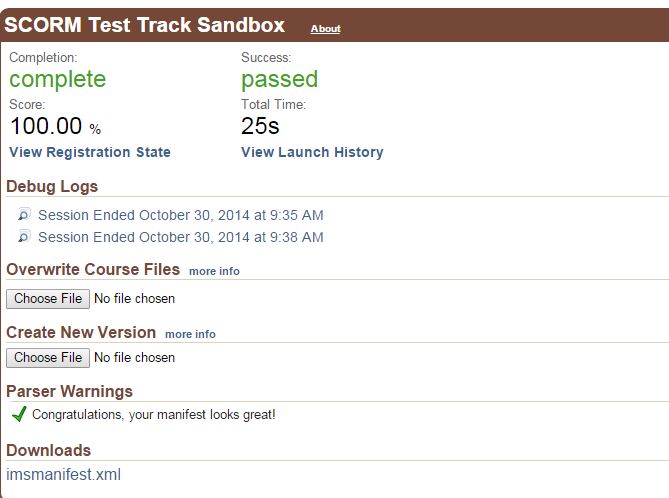The height and width of the screenshot is (498, 669).
Task: Click Choose File under Create New Version
Action: [48, 357]
